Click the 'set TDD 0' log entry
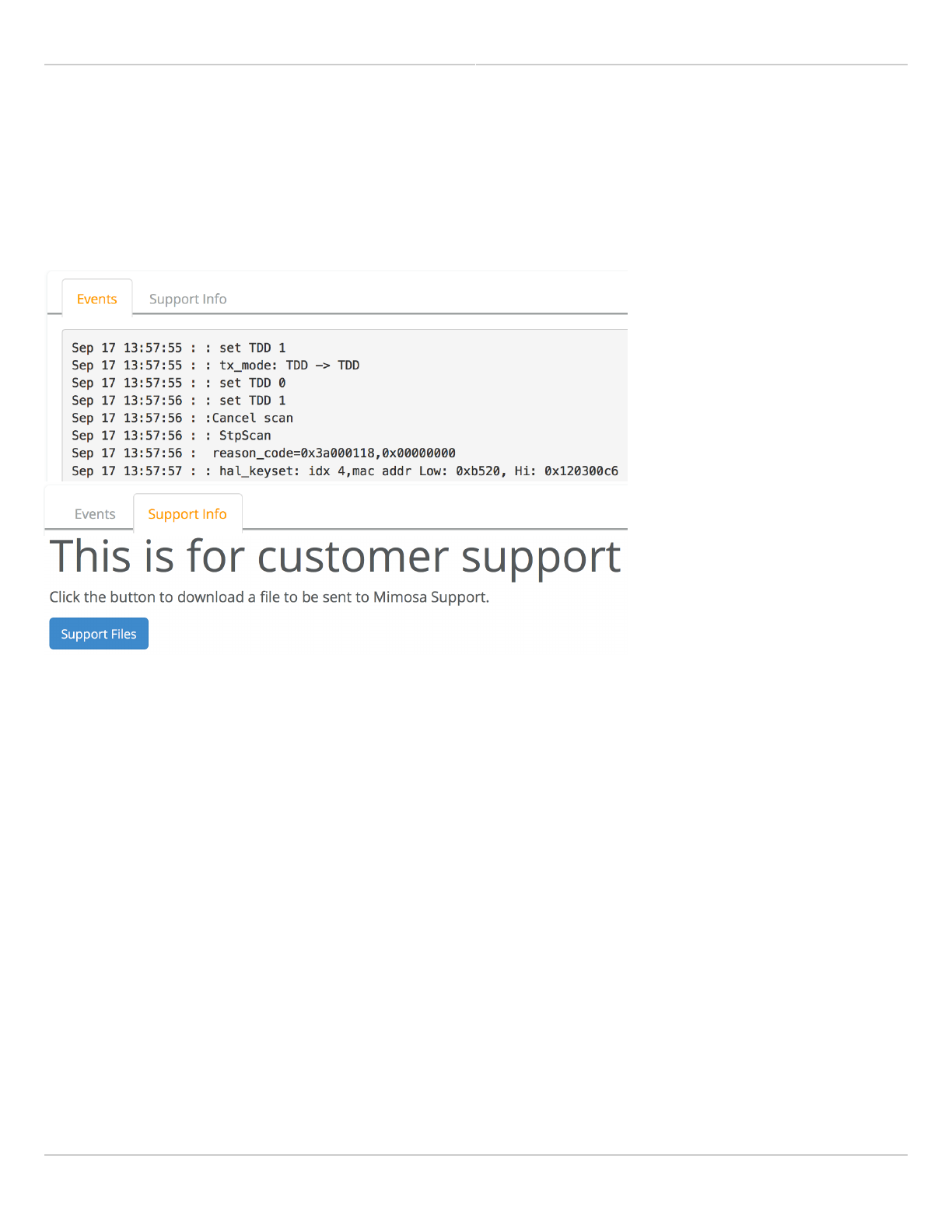The height and width of the screenshot is (1232, 952). pyautogui.click(x=179, y=383)
